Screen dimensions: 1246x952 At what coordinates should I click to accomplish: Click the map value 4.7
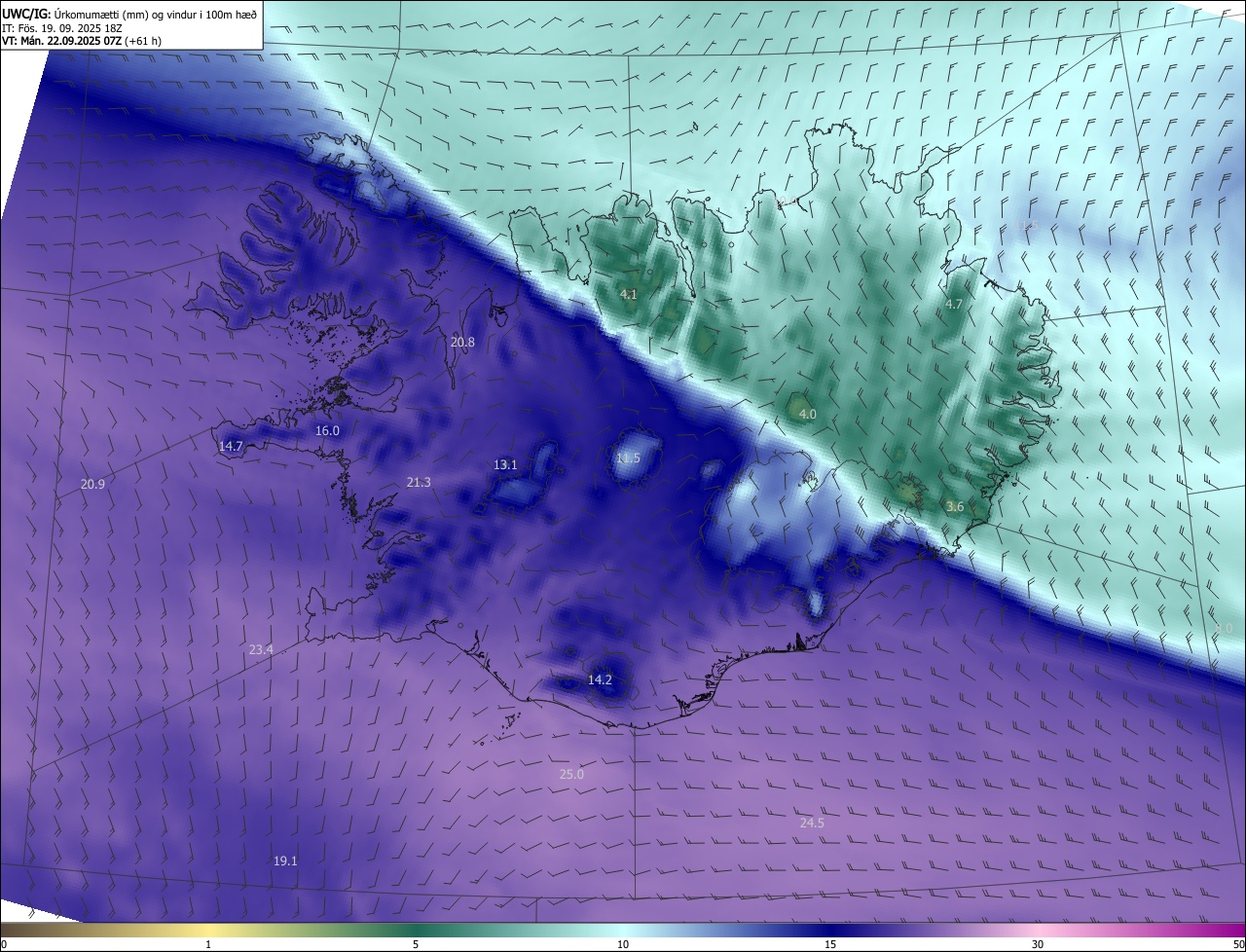[x=954, y=305]
